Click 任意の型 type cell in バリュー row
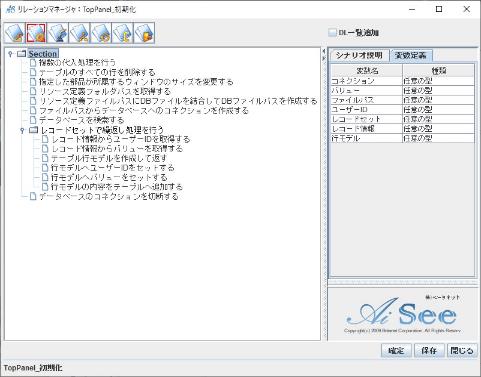The height and width of the screenshot is (377, 481). 438,90
